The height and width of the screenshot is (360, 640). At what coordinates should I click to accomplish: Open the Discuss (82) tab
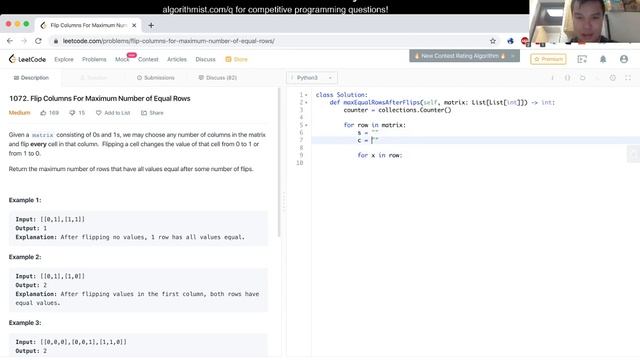[x=218, y=78]
